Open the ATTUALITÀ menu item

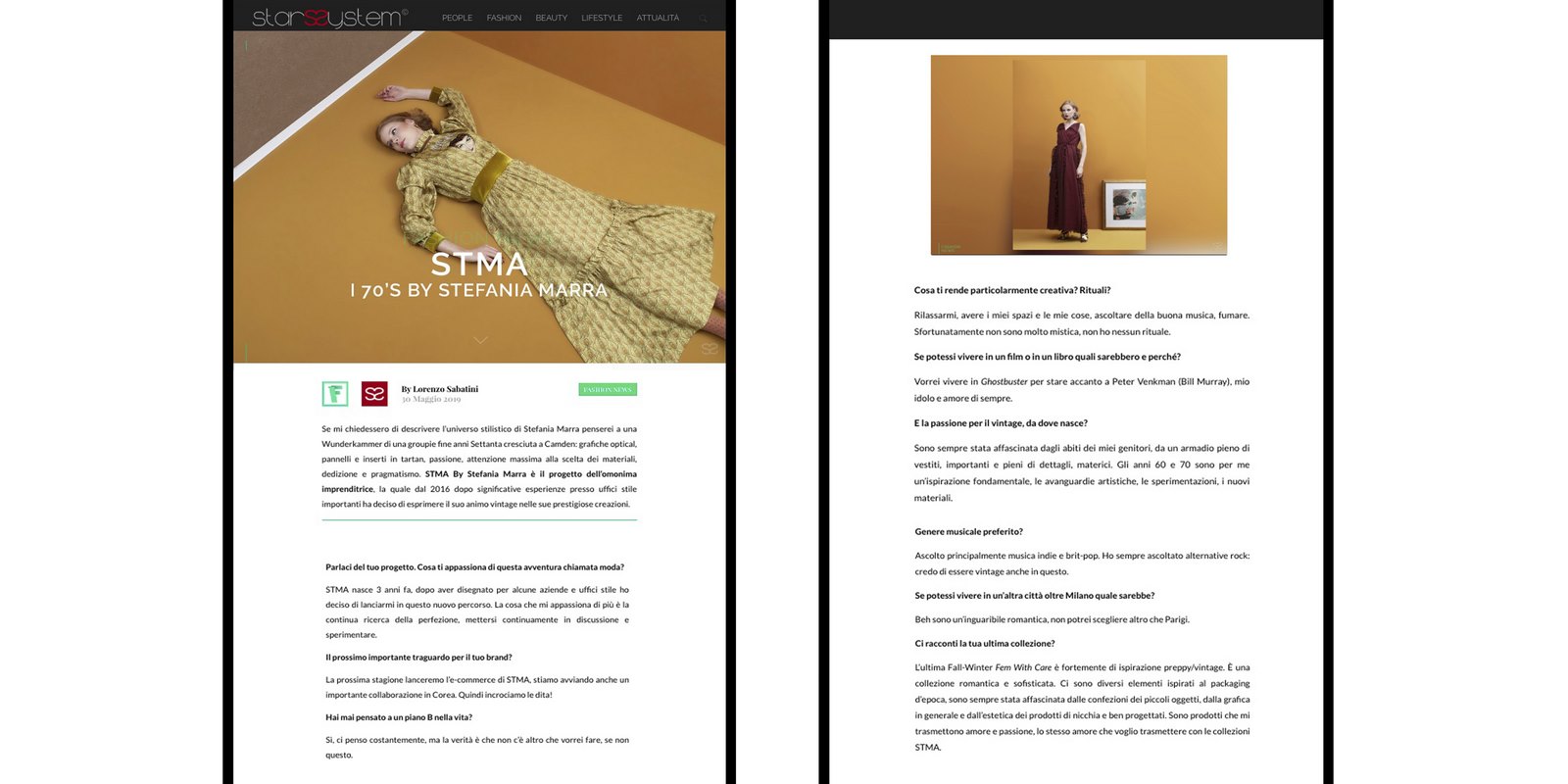tap(658, 18)
